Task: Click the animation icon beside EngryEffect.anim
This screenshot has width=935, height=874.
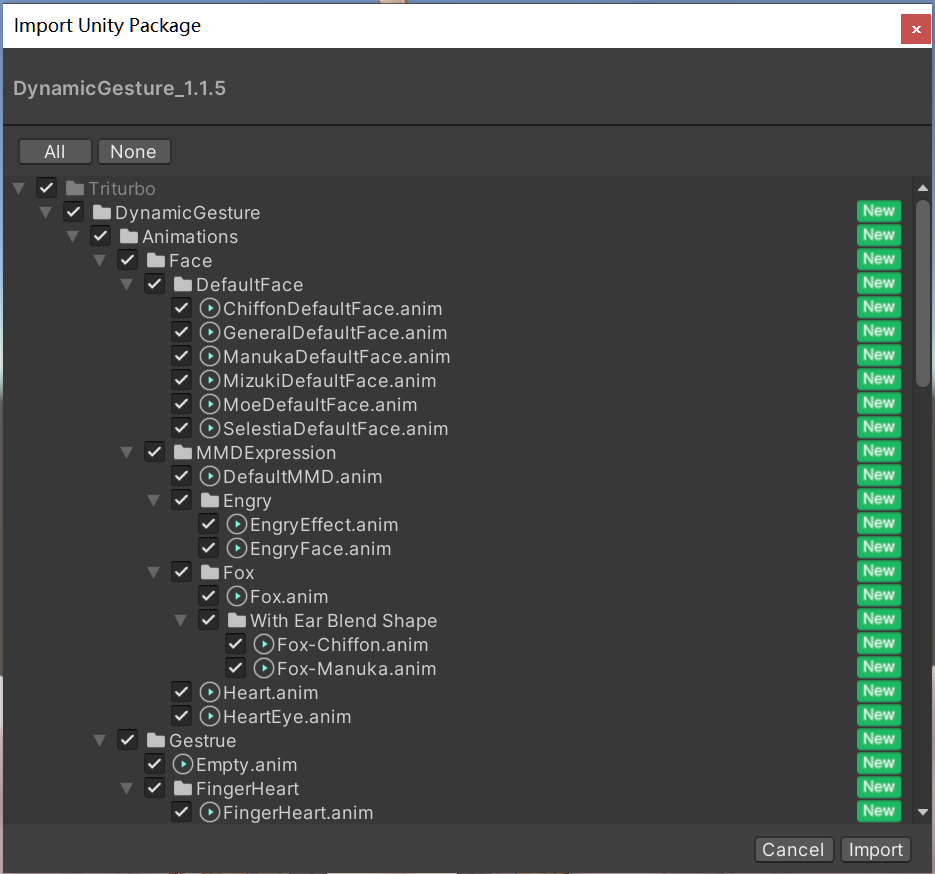Action: click(x=237, y=525)
